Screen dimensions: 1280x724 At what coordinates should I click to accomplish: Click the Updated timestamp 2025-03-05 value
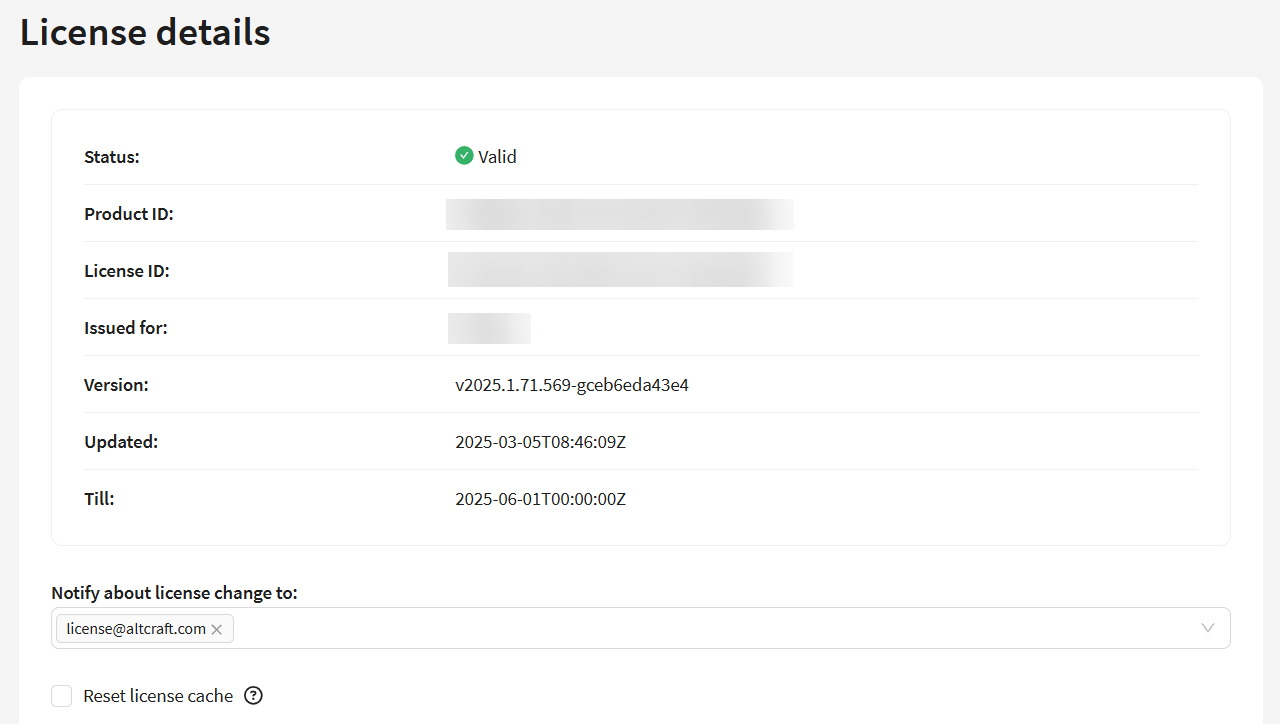click(540, 442)
